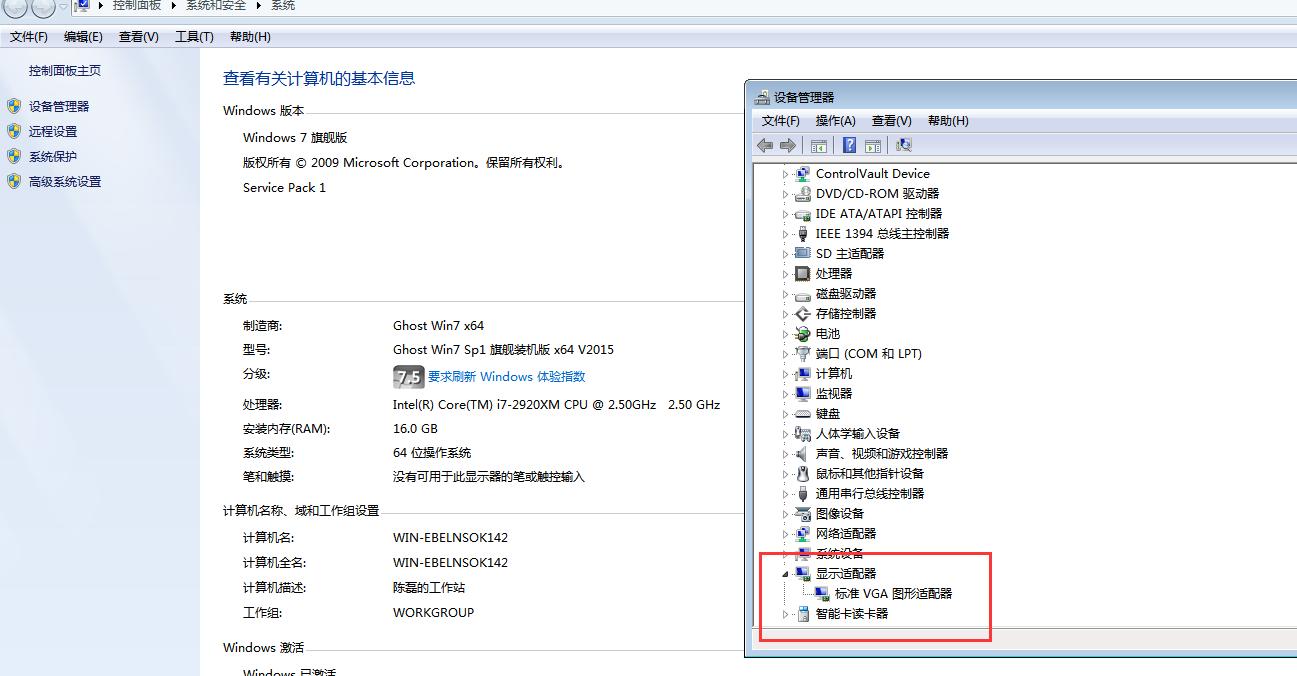Screen dimensions: 1297x676
Task: Expand the 网络适配器 category
Action: pos(786,533)
